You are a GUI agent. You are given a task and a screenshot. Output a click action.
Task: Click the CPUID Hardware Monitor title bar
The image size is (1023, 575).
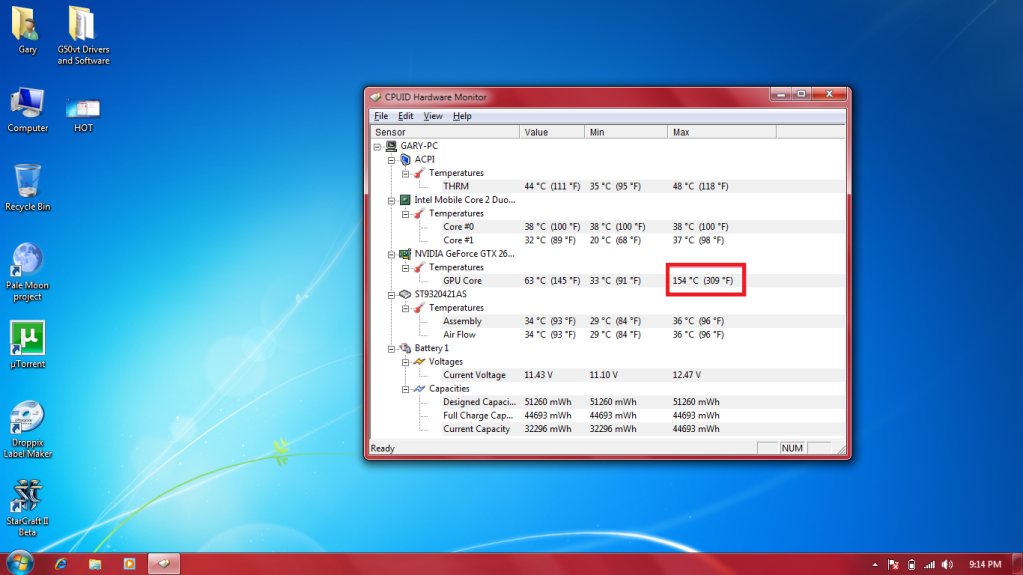click(x=568, y=97)
